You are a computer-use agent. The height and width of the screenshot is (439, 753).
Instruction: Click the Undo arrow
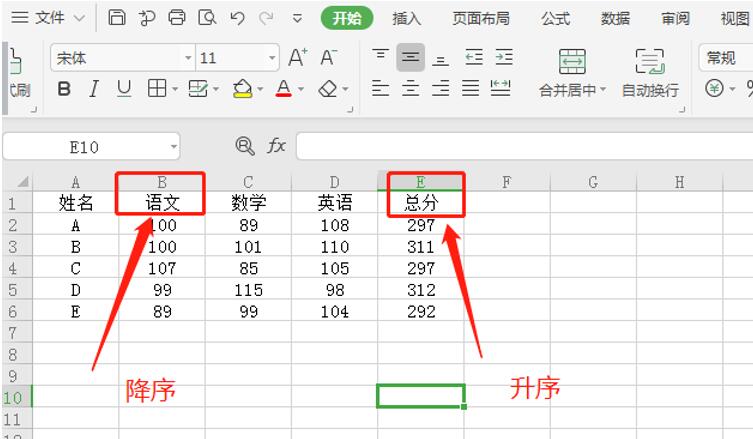click(x=237, y=18)
